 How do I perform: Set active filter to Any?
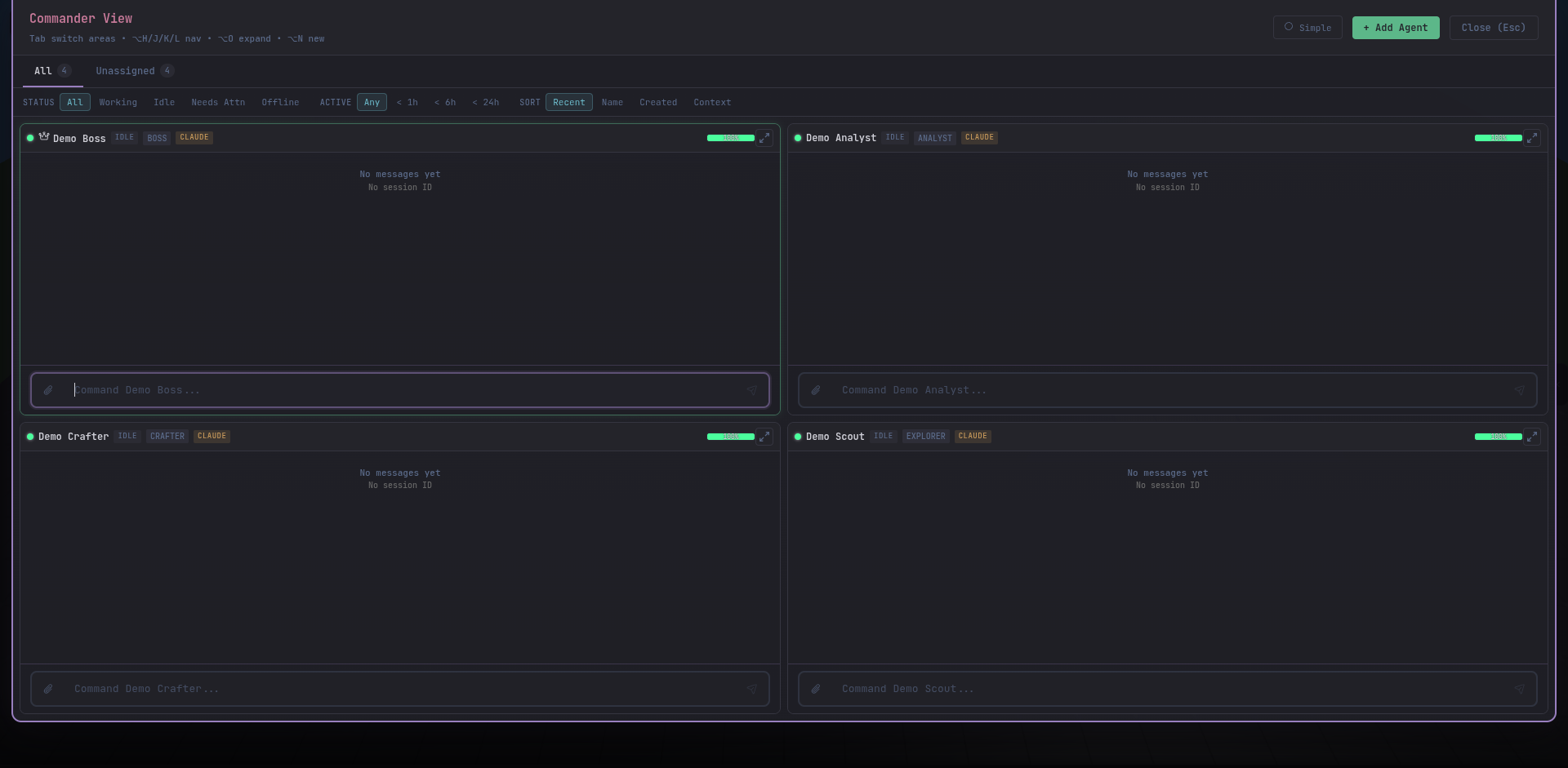[372, 102]
